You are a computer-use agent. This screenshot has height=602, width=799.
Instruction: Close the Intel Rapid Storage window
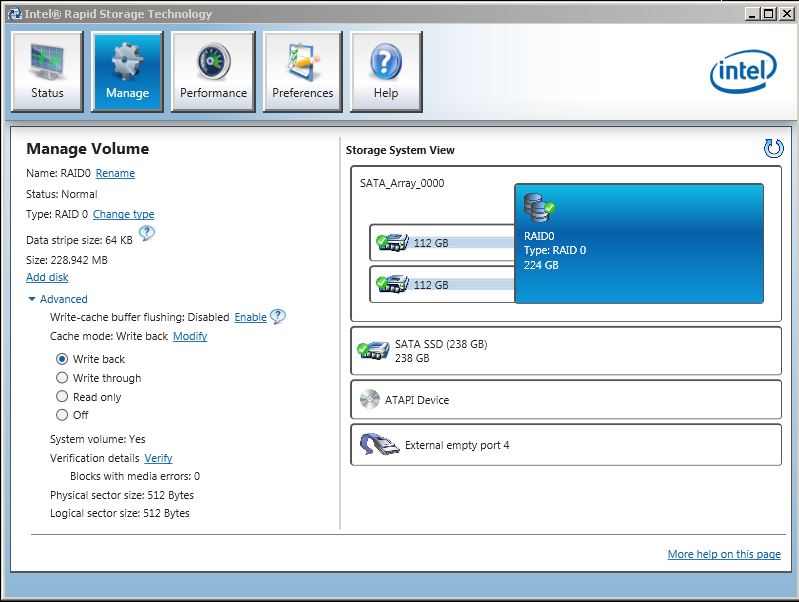point(786,14)
